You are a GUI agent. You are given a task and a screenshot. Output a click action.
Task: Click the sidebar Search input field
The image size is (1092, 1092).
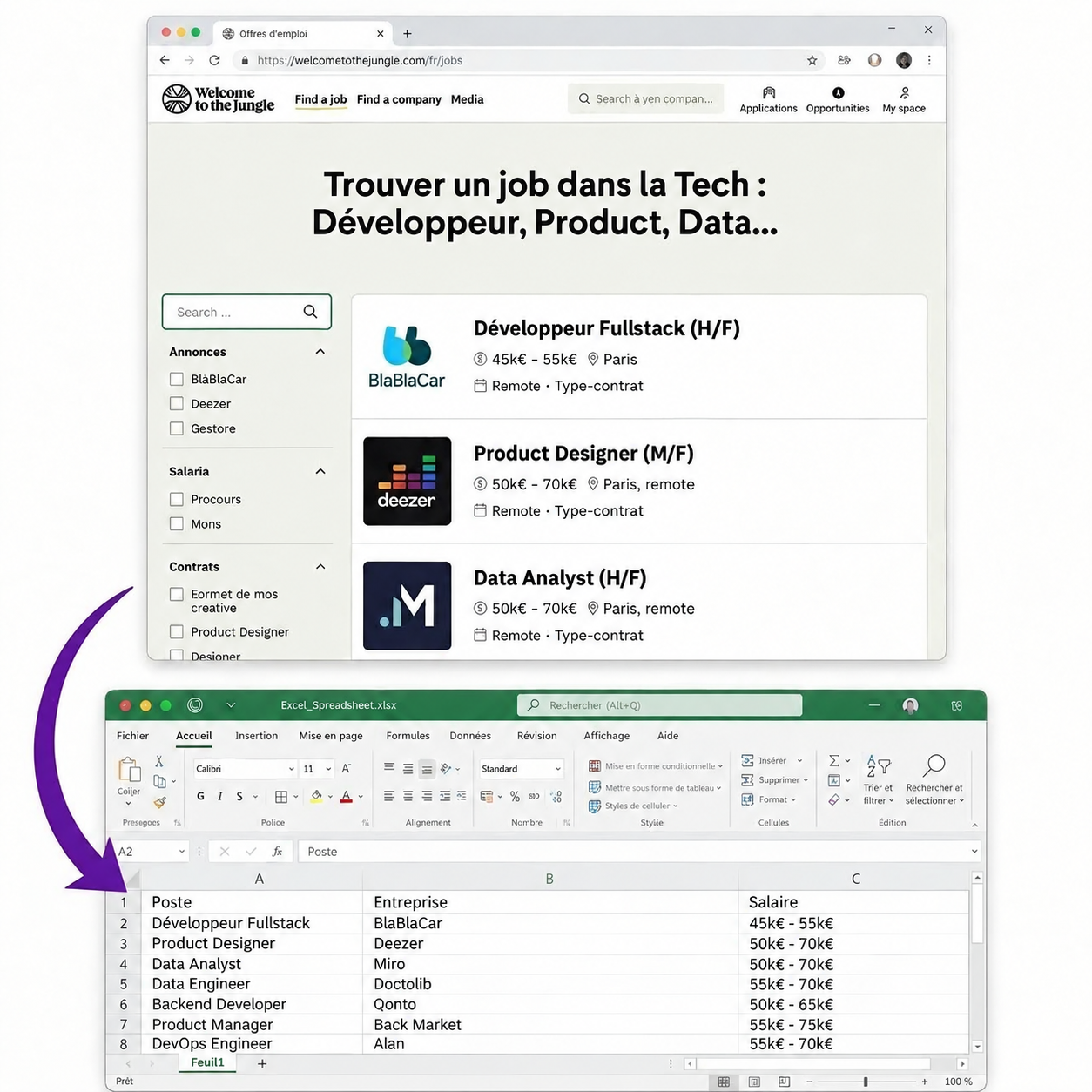coord(246,312)
